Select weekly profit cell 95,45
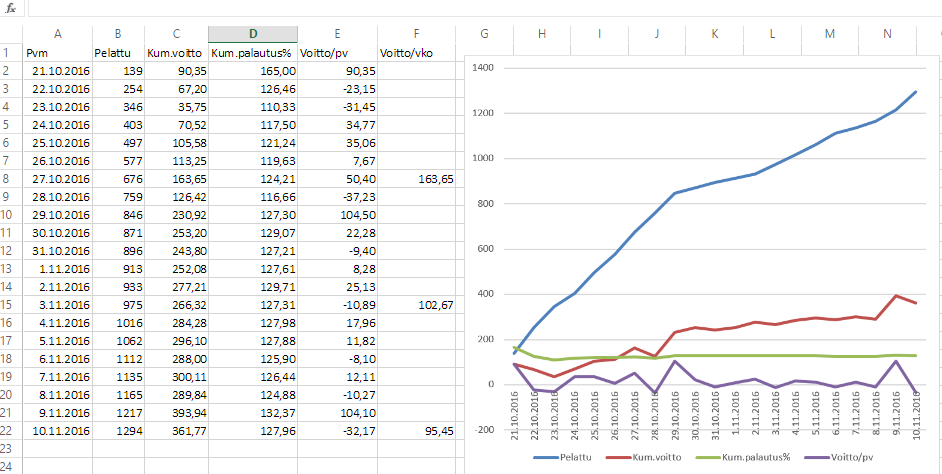The width and height of the screenshot is (942, 474). pyautogui.click(x=416, y=431)
